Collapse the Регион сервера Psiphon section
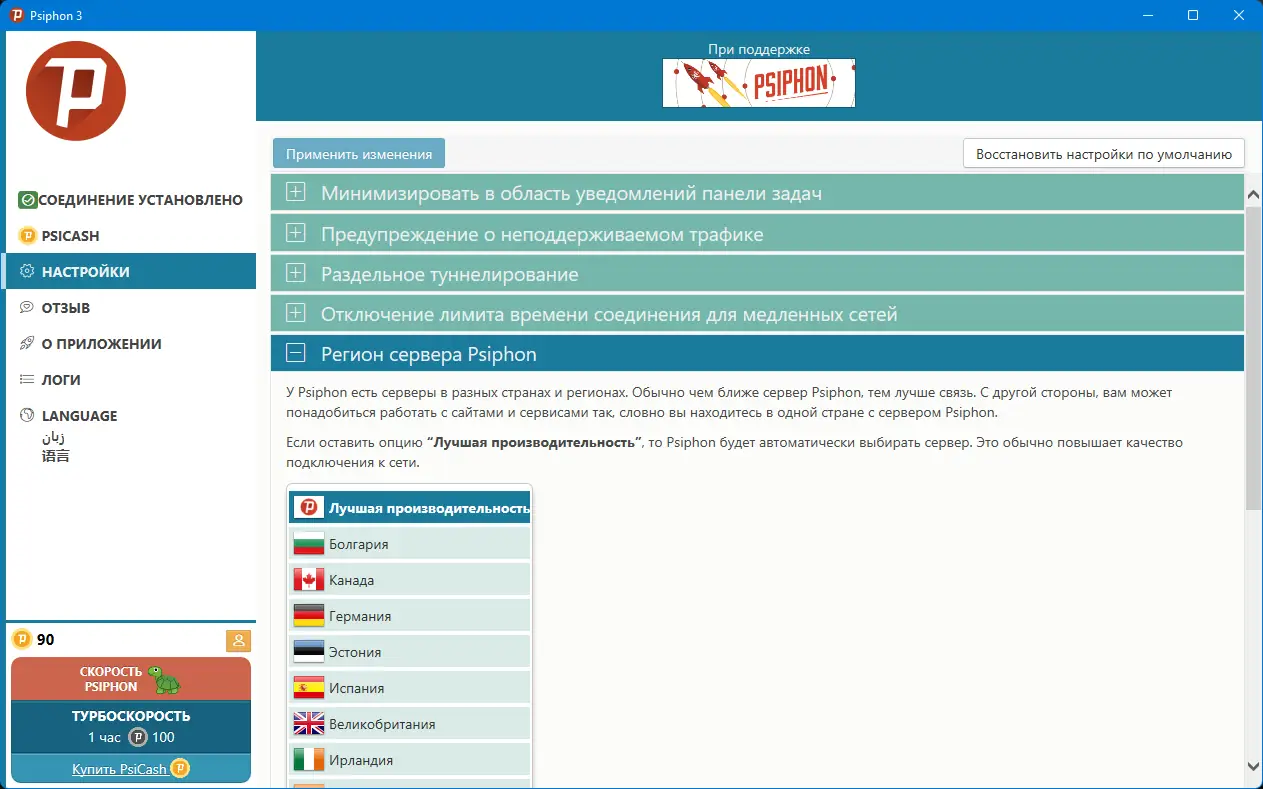The image size is (1263, 789). tap(757, 354)
